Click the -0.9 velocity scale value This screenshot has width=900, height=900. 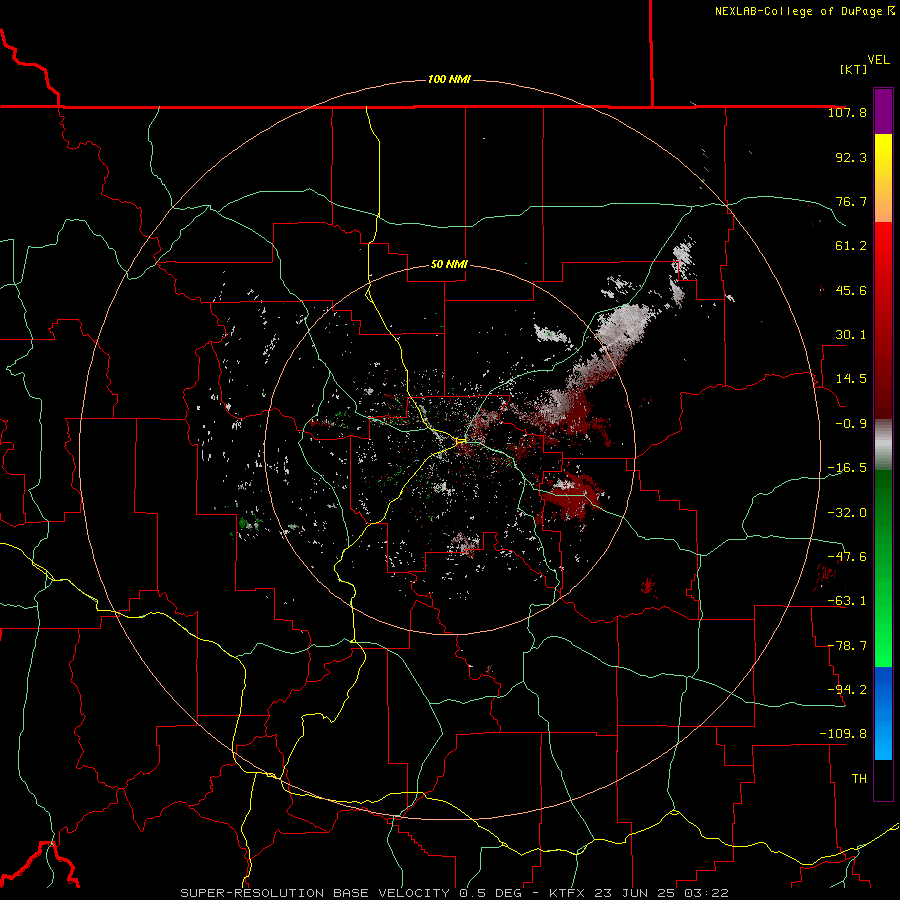(851, 424)
